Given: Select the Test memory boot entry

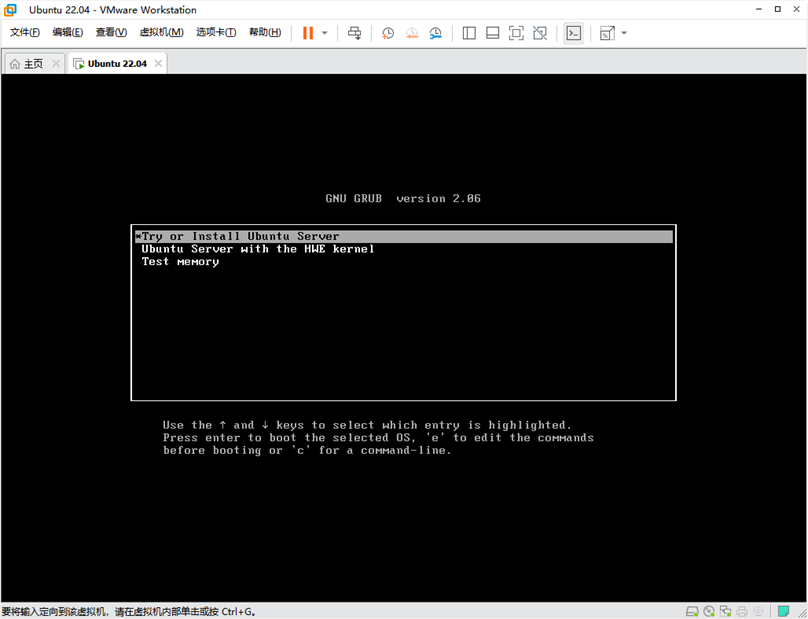Looking at the screenshot, I should coord(403,262).
